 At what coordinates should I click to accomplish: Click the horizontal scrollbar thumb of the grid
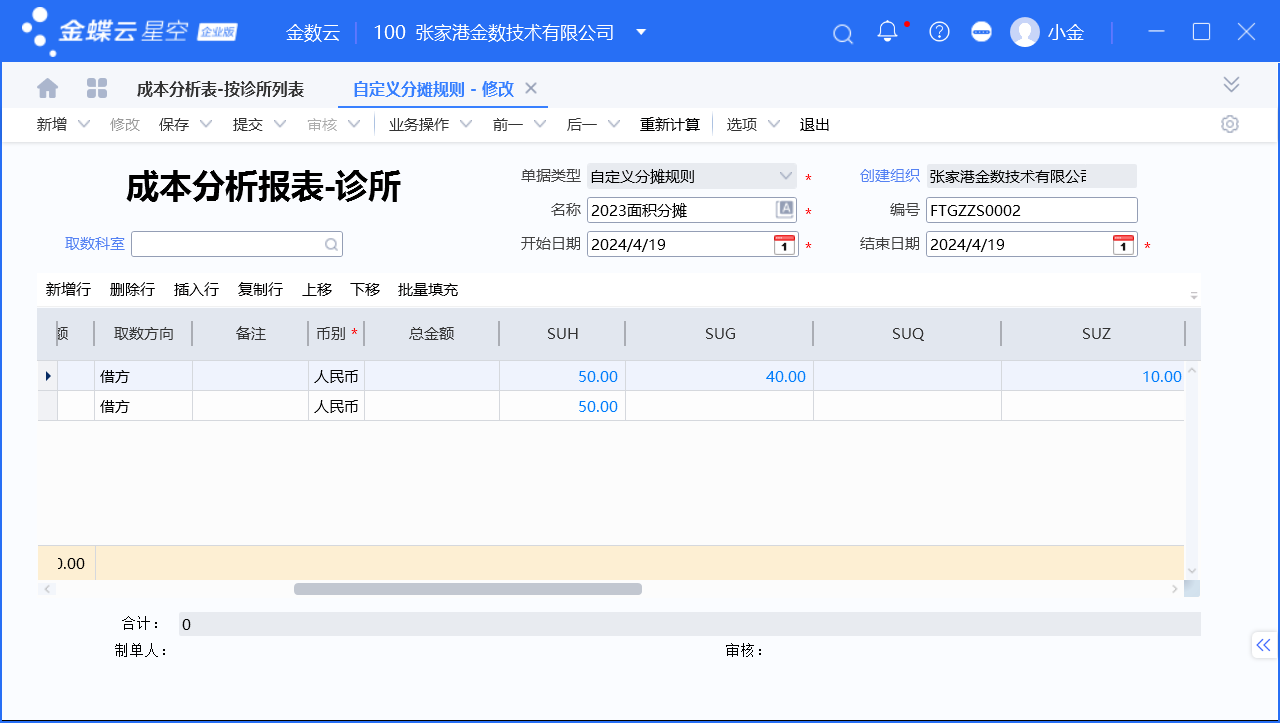pos(468,589)
